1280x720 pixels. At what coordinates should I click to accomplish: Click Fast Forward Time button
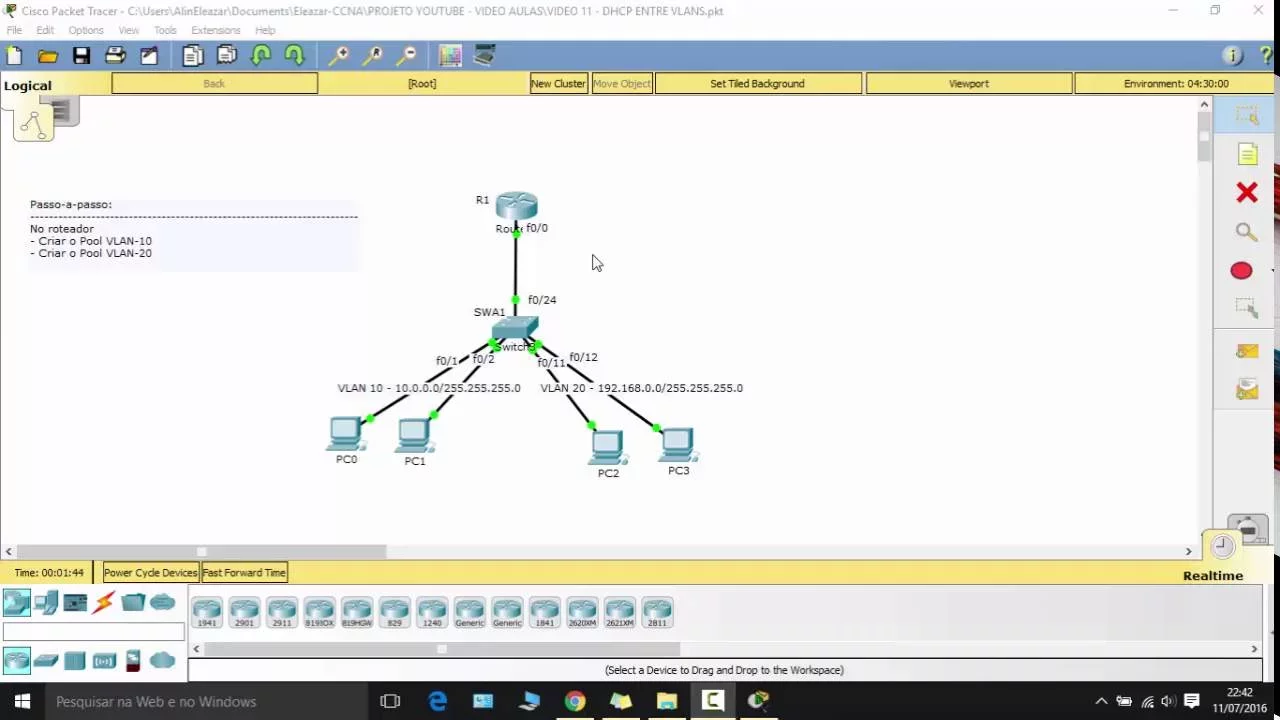[x=244, y=573]
